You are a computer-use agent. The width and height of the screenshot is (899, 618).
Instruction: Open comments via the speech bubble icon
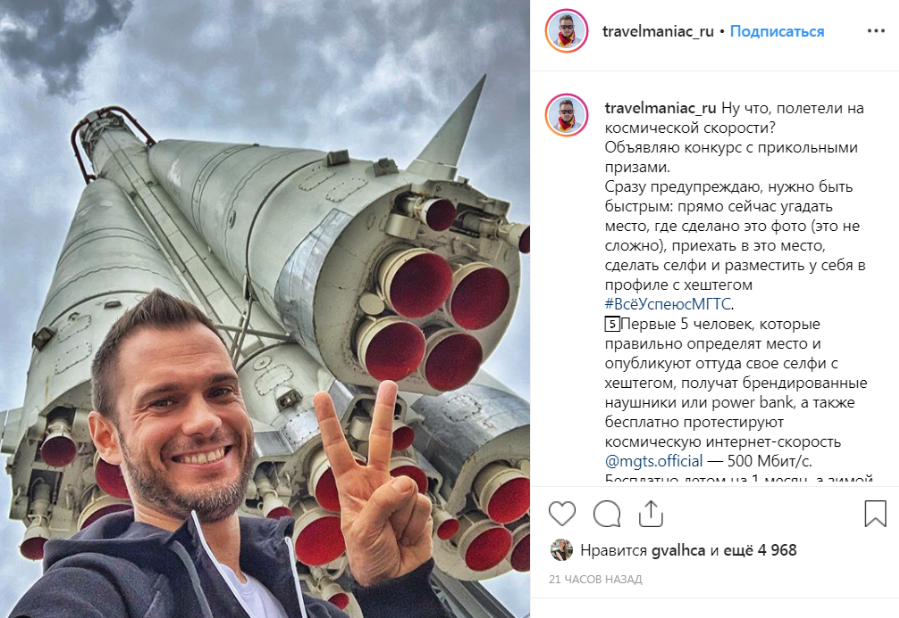click(x=607, y=513)
